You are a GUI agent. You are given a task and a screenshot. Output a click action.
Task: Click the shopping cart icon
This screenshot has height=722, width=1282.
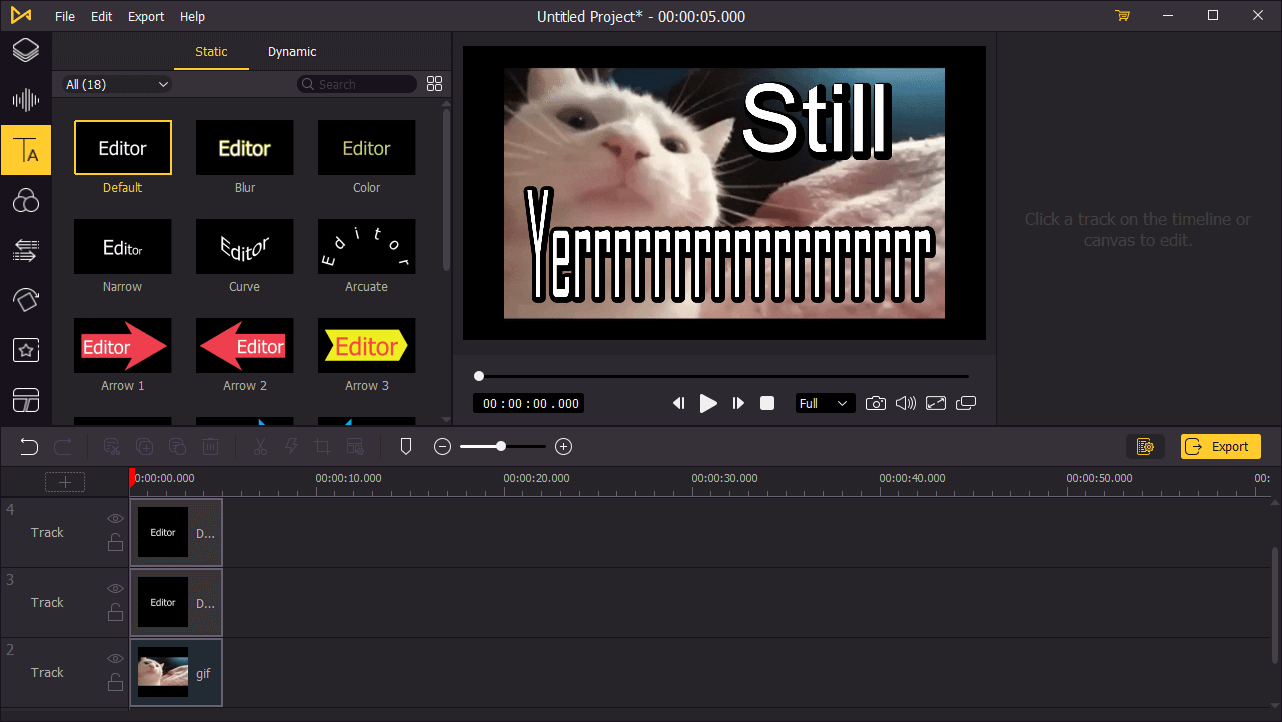[1122, 16]
